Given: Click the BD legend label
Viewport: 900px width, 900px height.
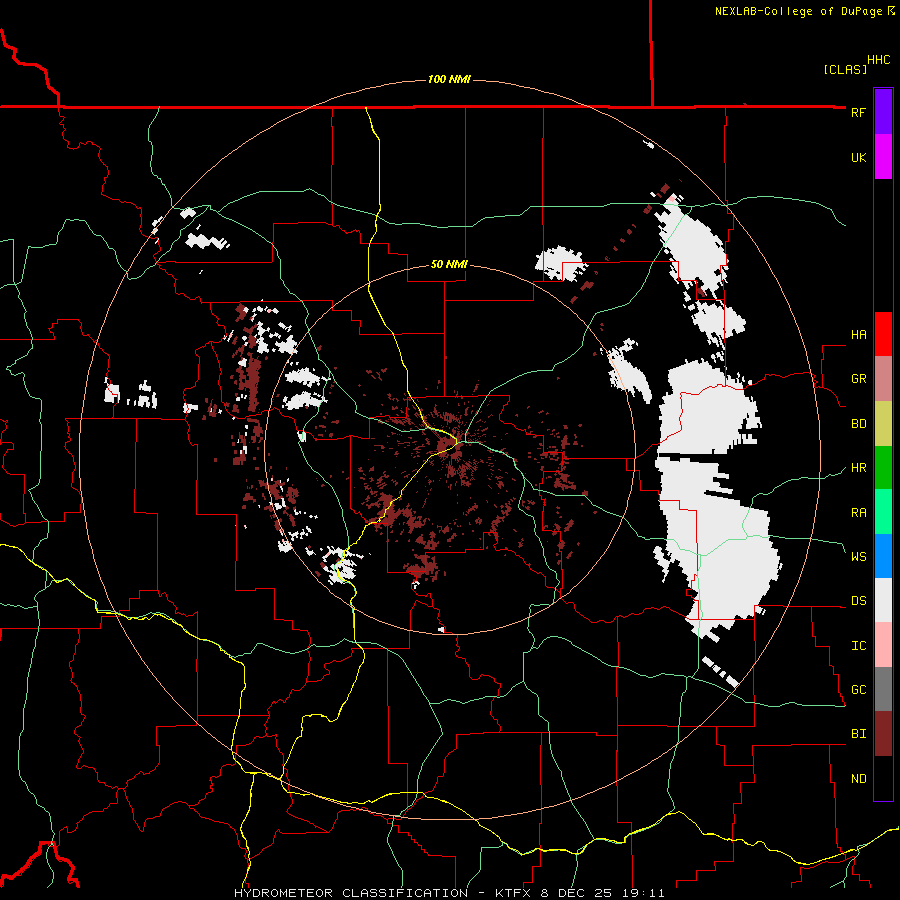Looking at the screenshot, I should tap(858, 424).
